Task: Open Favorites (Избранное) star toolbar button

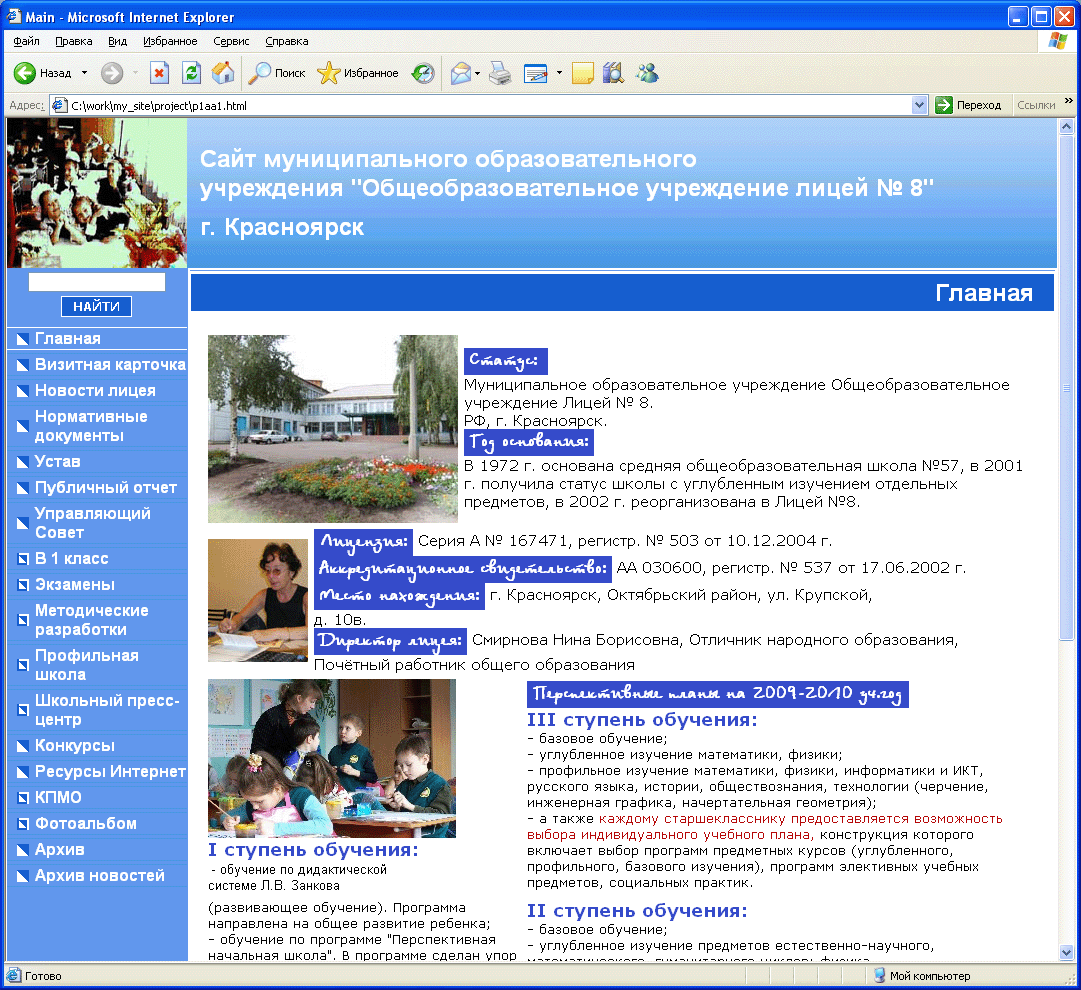Action: click(x=358, y=72)
